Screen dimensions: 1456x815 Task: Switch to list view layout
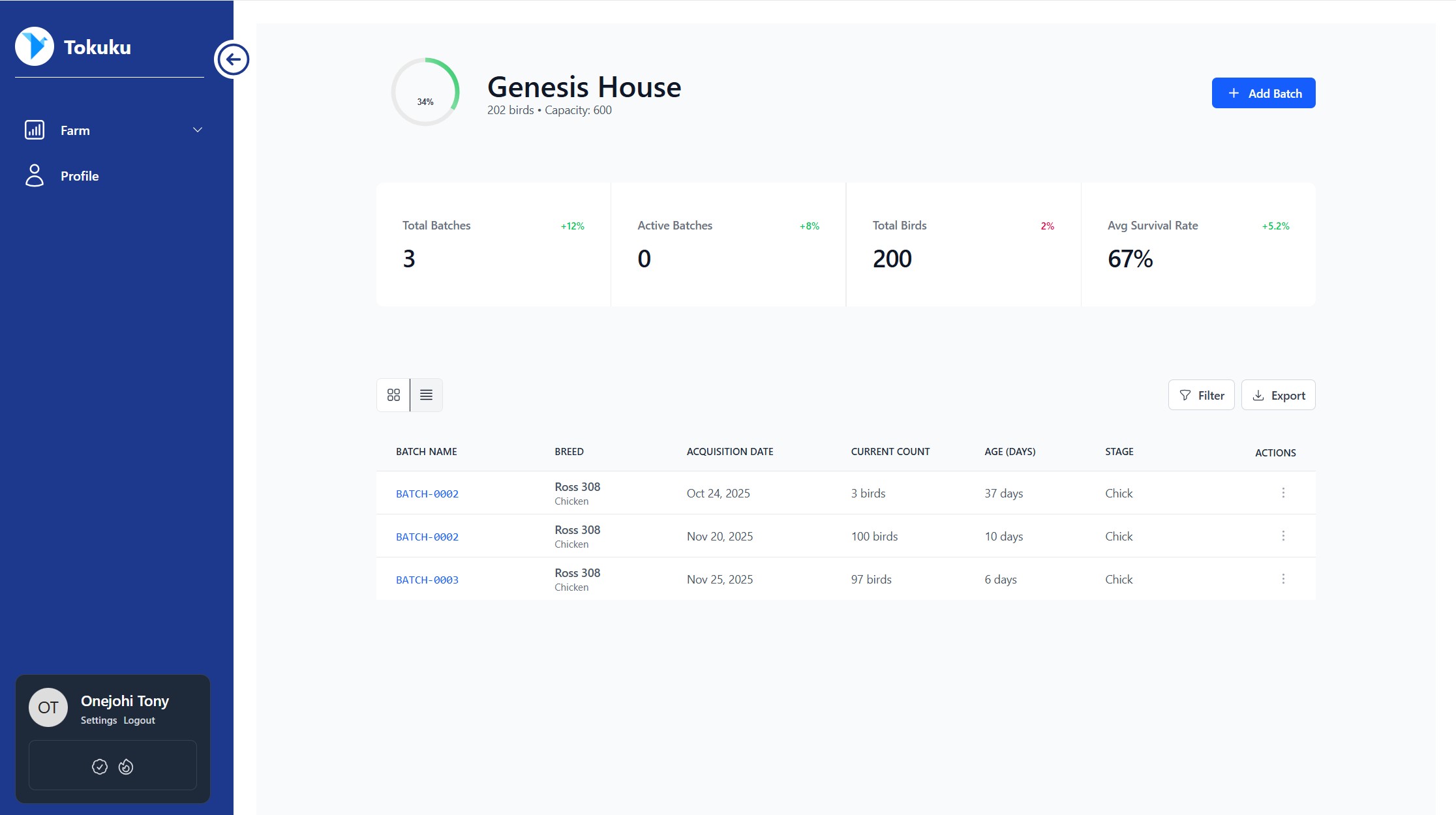coord(426,395)
